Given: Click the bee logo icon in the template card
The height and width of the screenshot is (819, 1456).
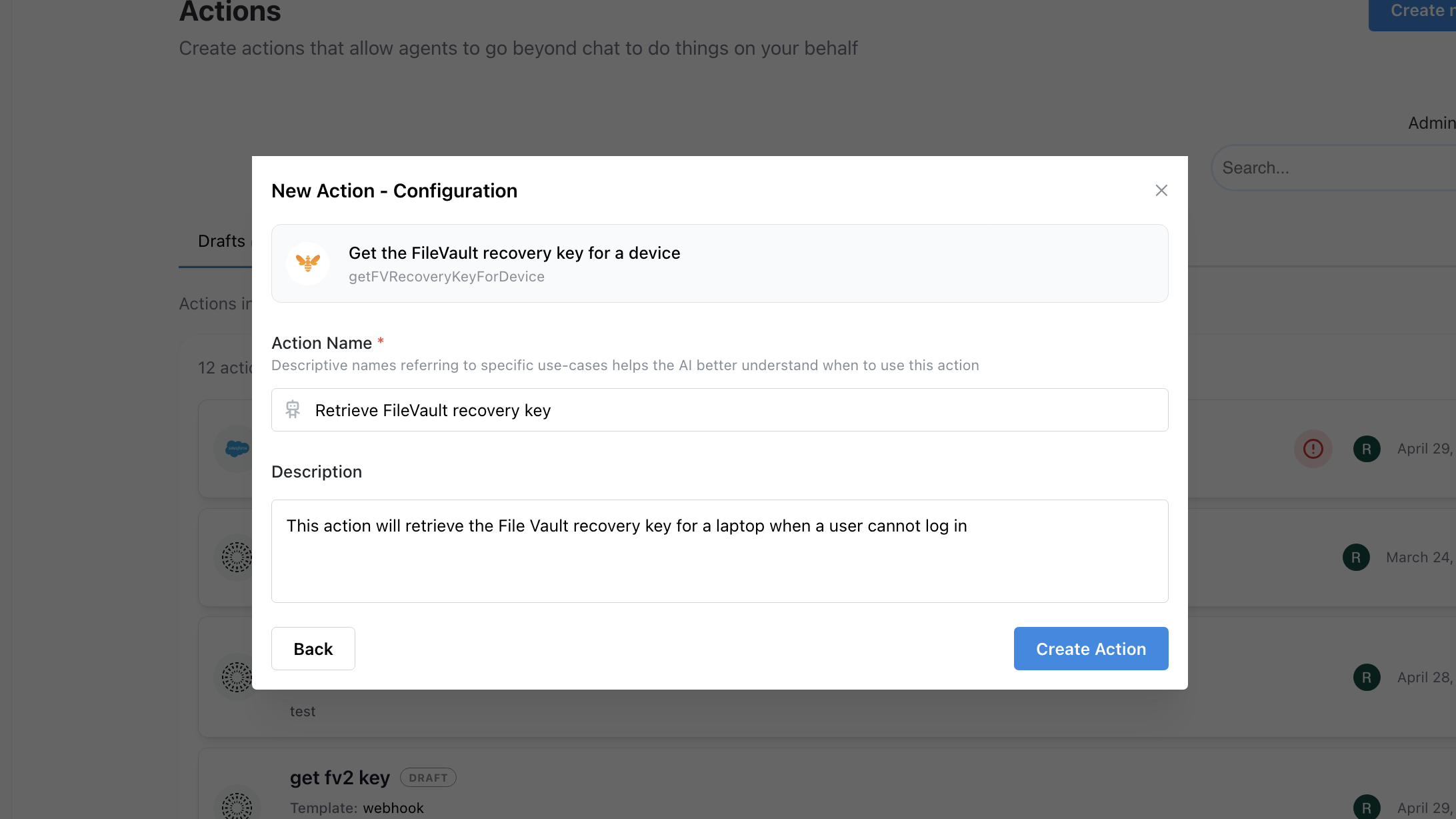Looking at the screenshot, I should click(307, 263).
